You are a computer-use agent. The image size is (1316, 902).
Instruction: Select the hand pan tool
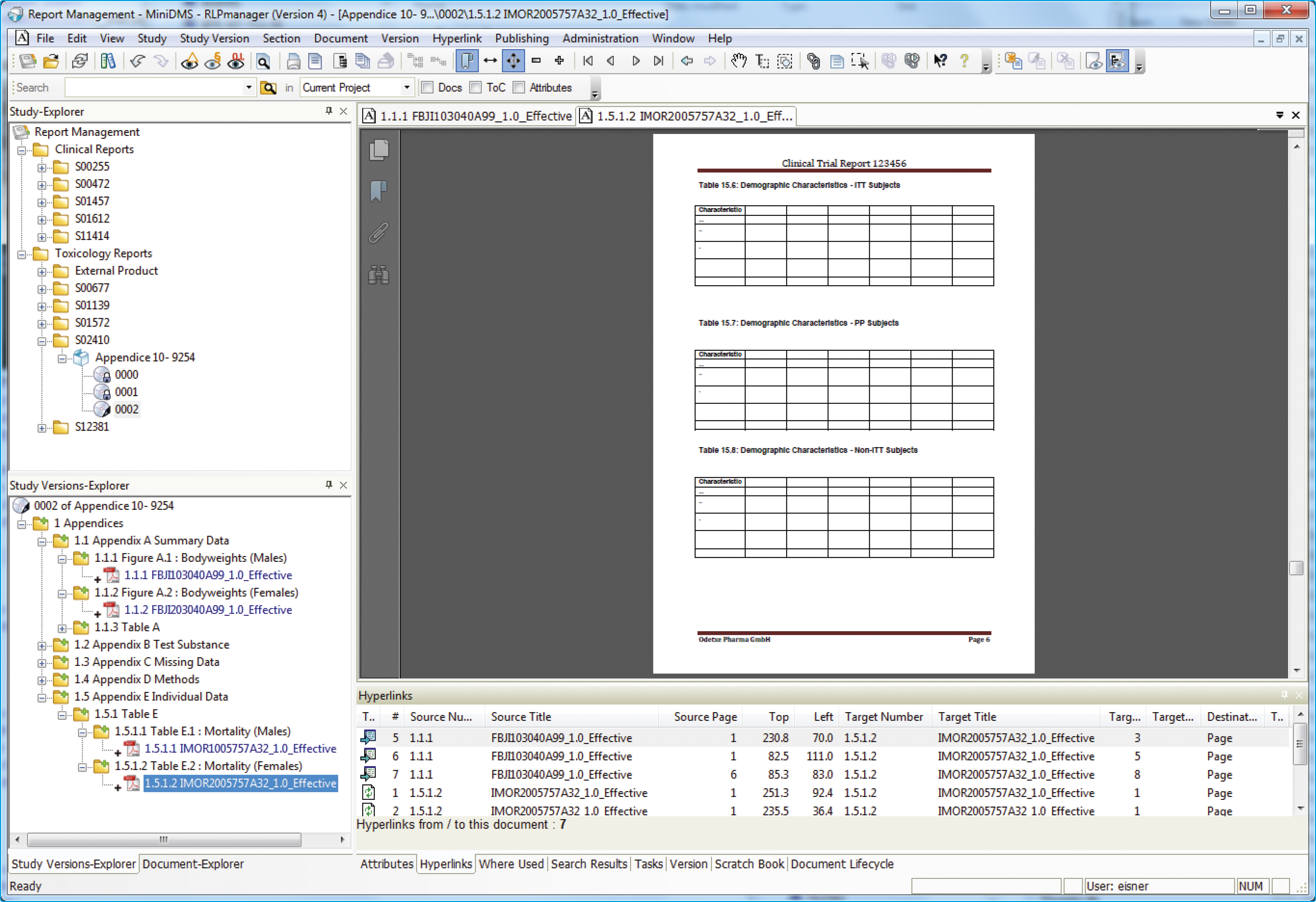pyautogui.click(x=739, y=61)
